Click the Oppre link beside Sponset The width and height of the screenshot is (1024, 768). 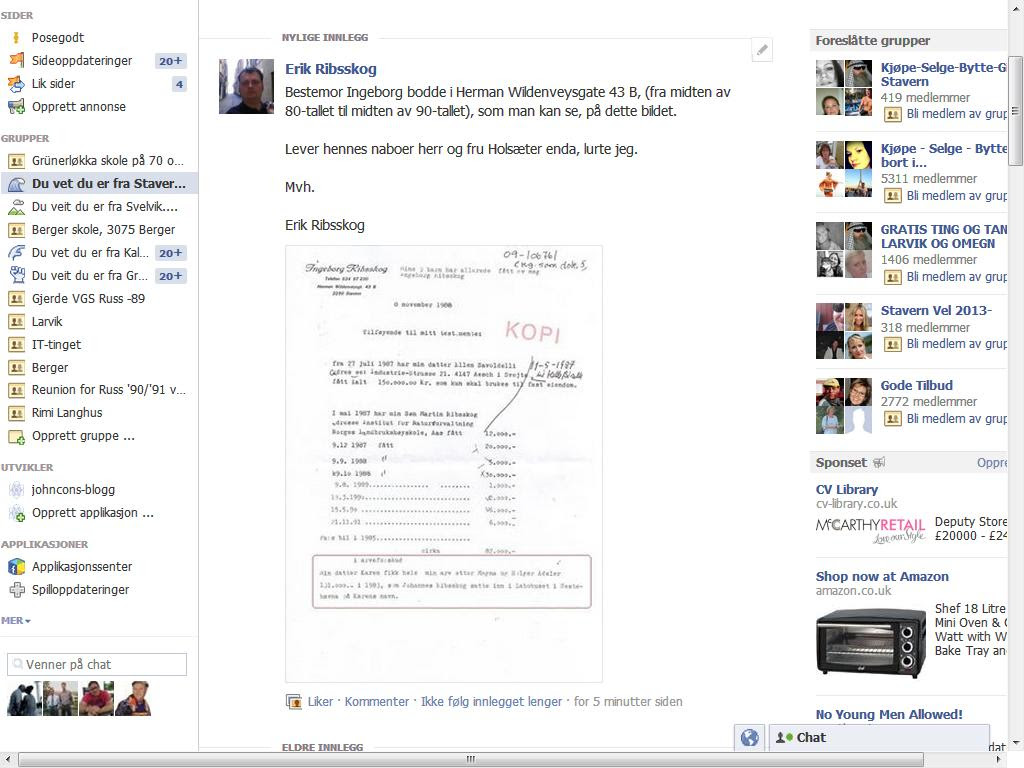pos(991,462)
